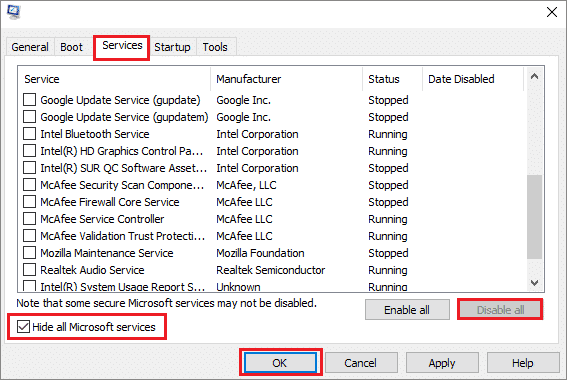Check Google Update Service (gupdatem) checkbox
Image resolution: width=567 pixels, height=380 pixels.
(x=29, y=116)
